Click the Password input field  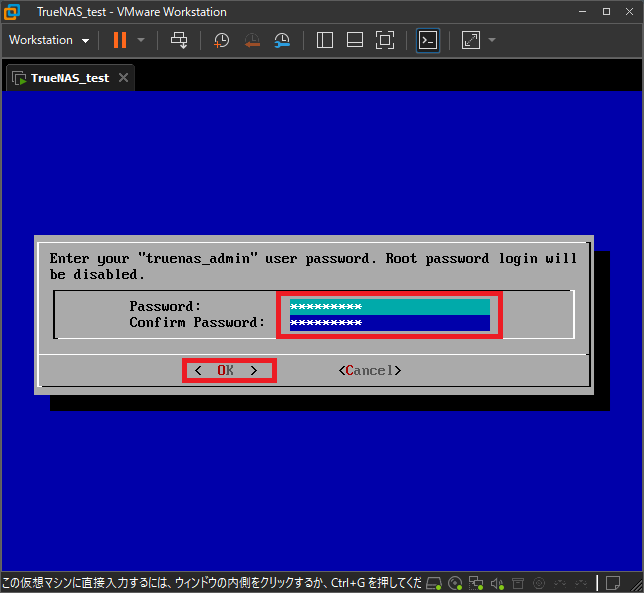click(x=389, y=307)
